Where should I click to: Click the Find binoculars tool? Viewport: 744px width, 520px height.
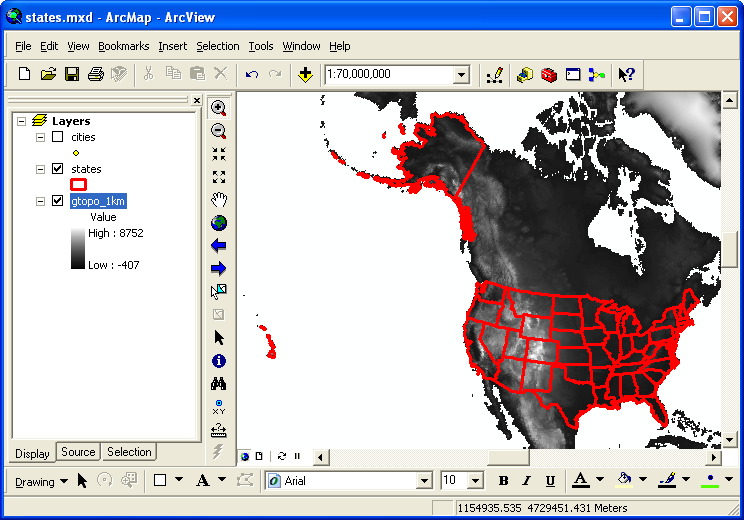coord(219,384)
